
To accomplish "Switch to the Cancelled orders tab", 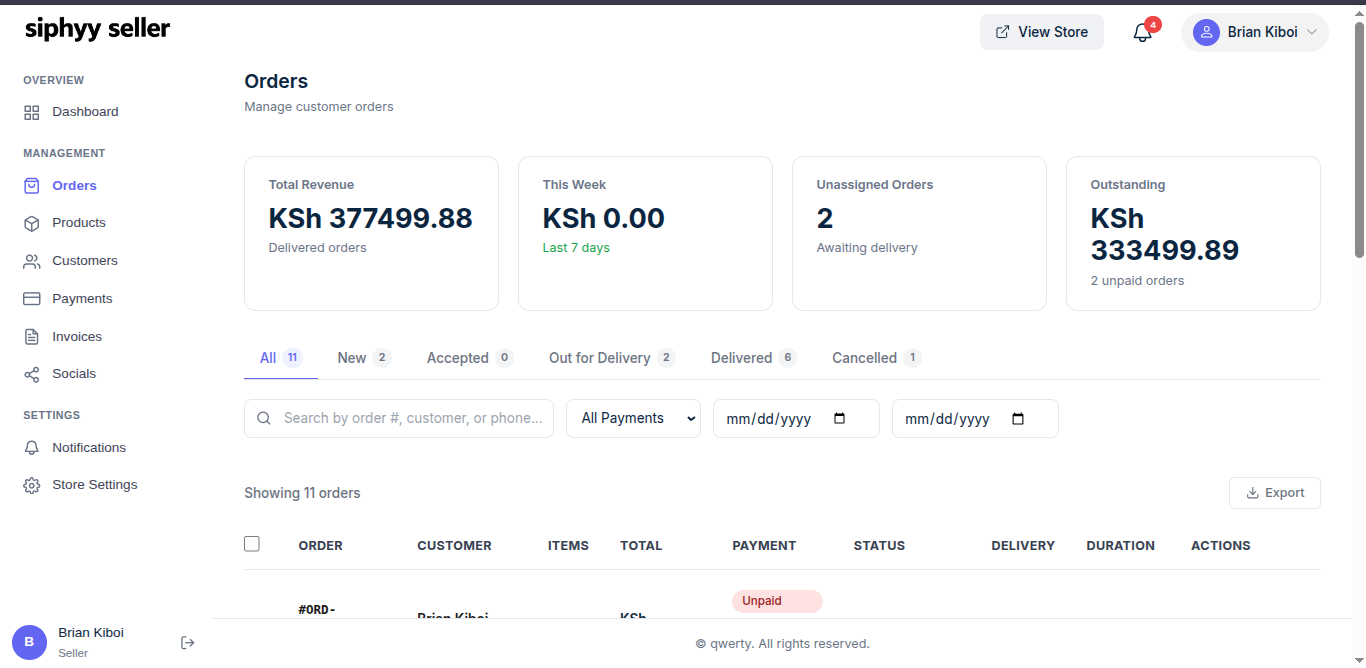I will (877, 358).
